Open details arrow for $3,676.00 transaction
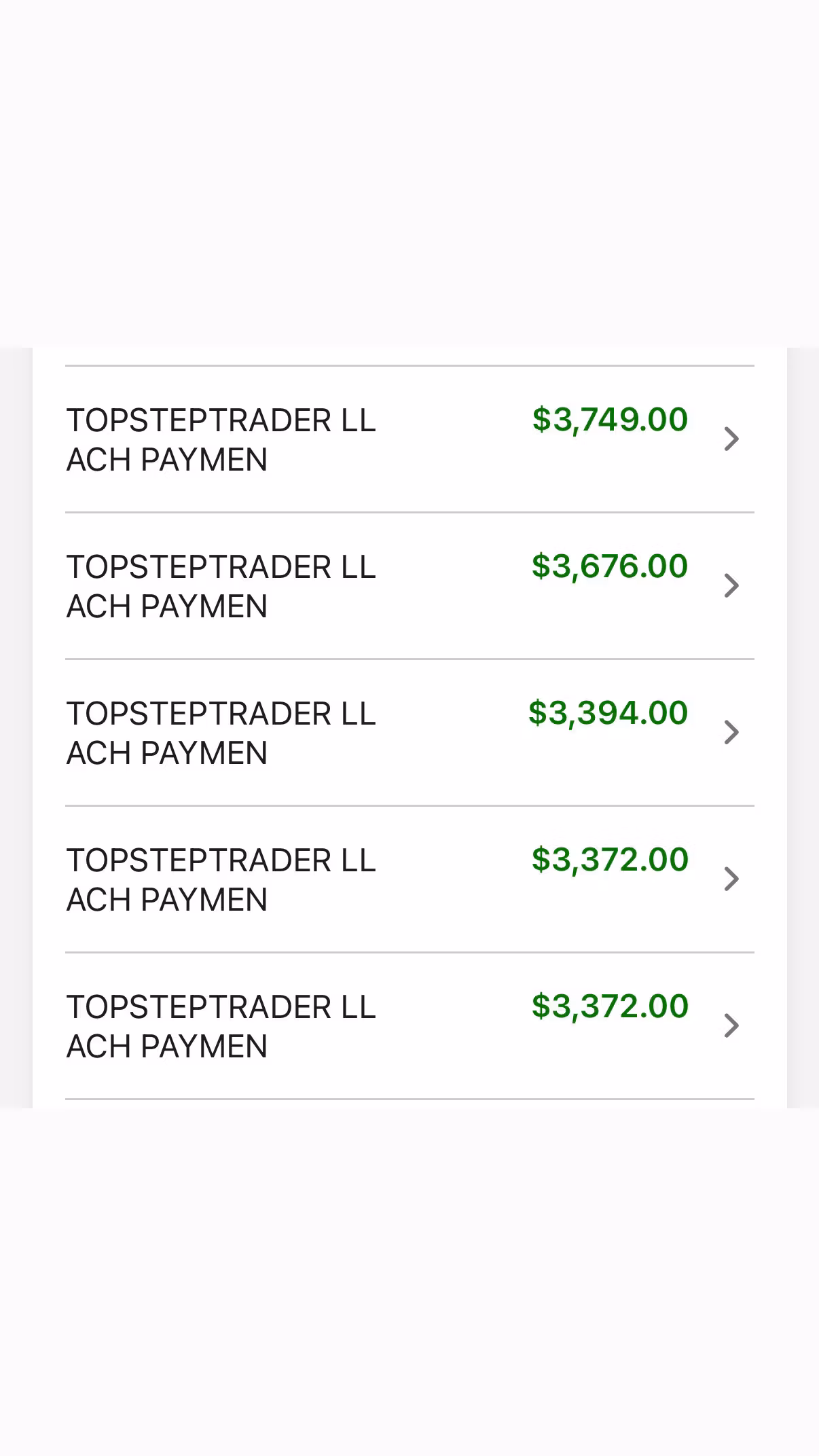Viewport: 819px width, 1456px height. pos(731,585)
